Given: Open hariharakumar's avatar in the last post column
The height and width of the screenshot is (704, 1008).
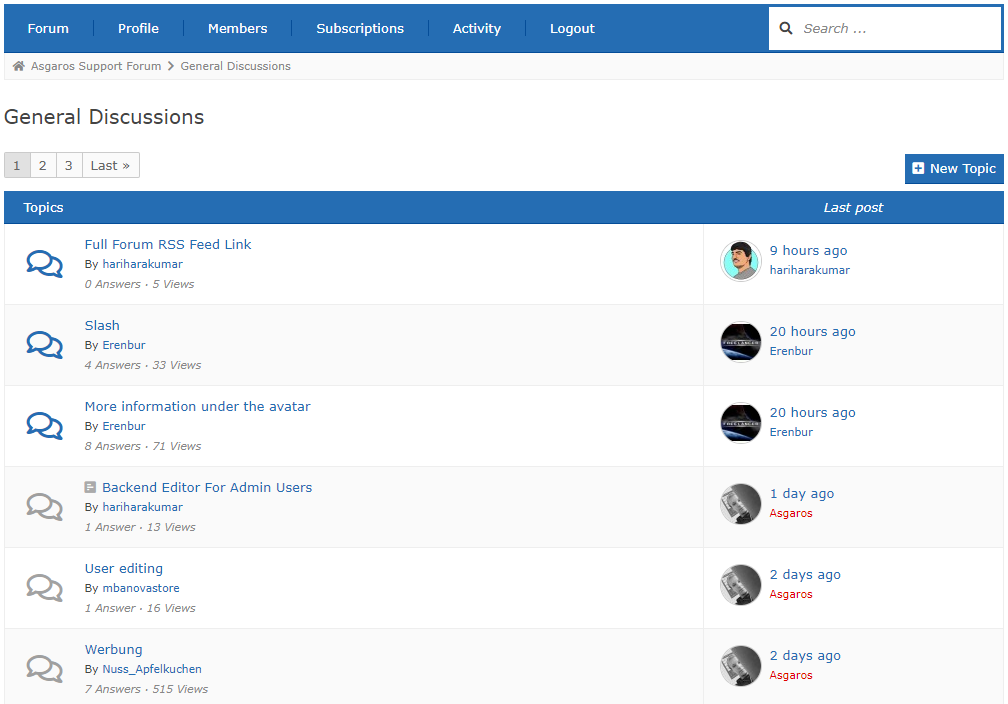Looking at the screenshot, I should [740, 260].
